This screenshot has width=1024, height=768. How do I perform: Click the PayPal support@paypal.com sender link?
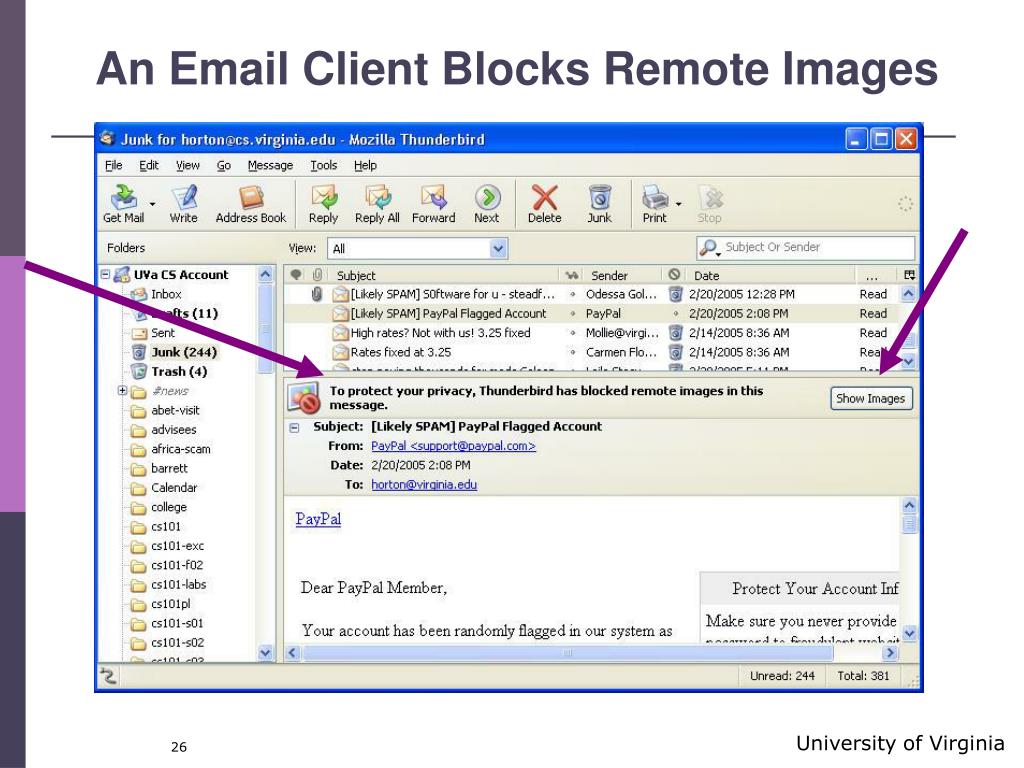(453, 446)
